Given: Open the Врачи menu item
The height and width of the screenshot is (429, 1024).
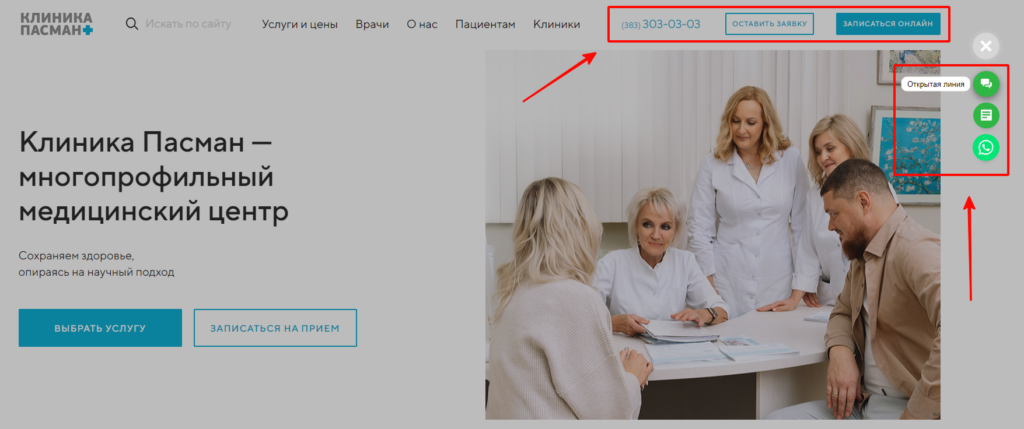Looking at the screenshot, I should 372,25.
